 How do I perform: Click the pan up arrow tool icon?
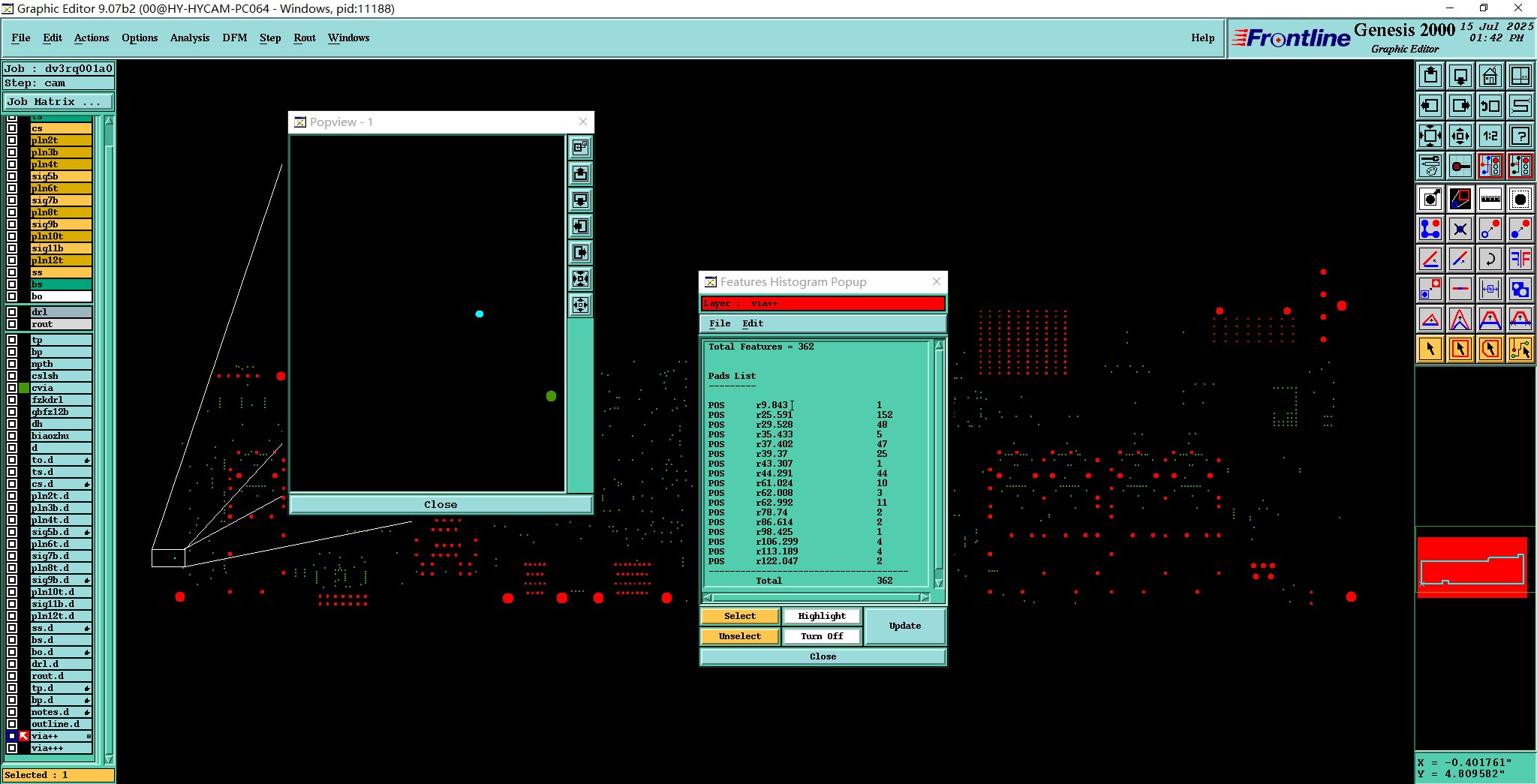coord(1430,76)
